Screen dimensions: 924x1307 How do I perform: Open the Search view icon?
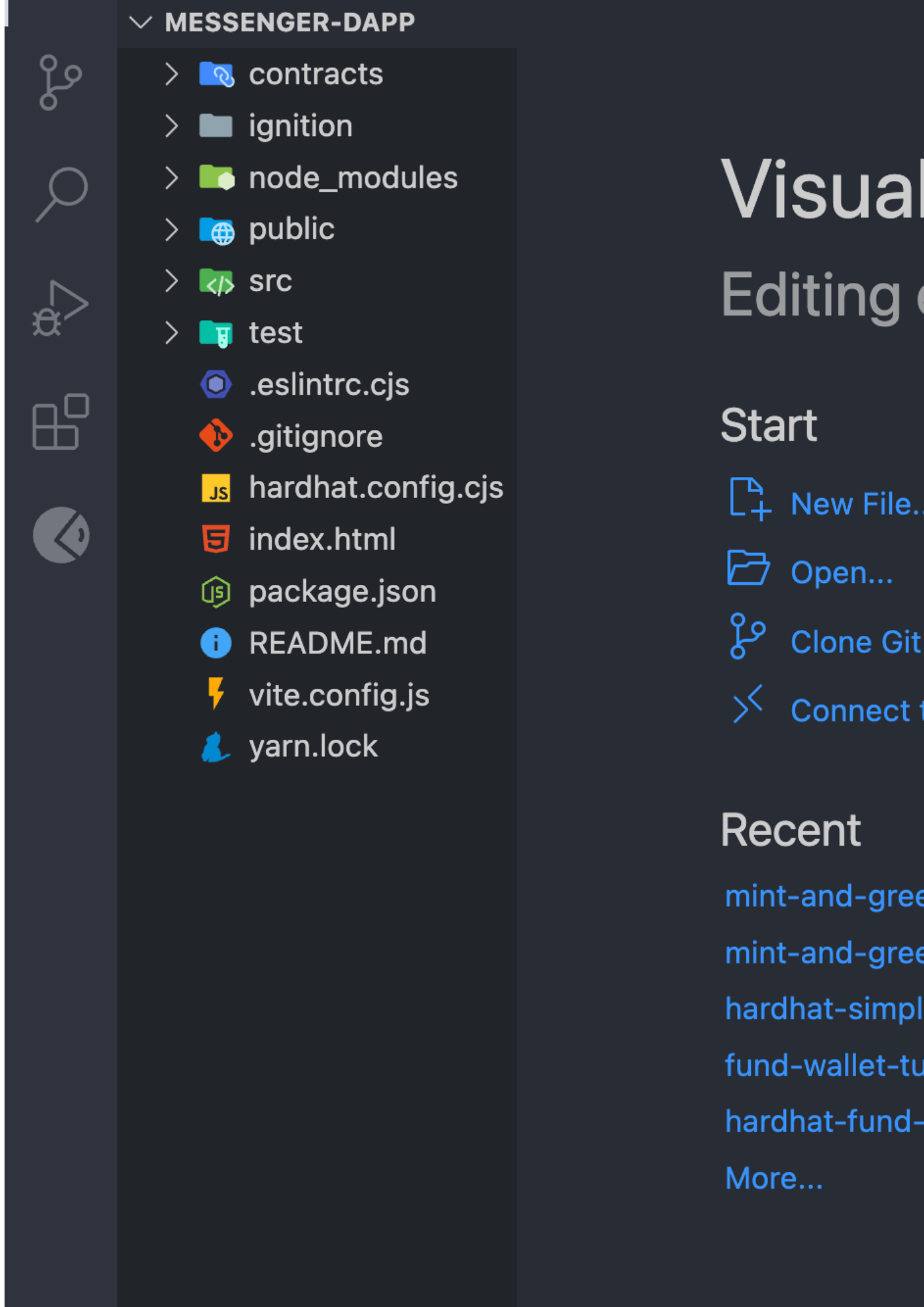(61, 194)
